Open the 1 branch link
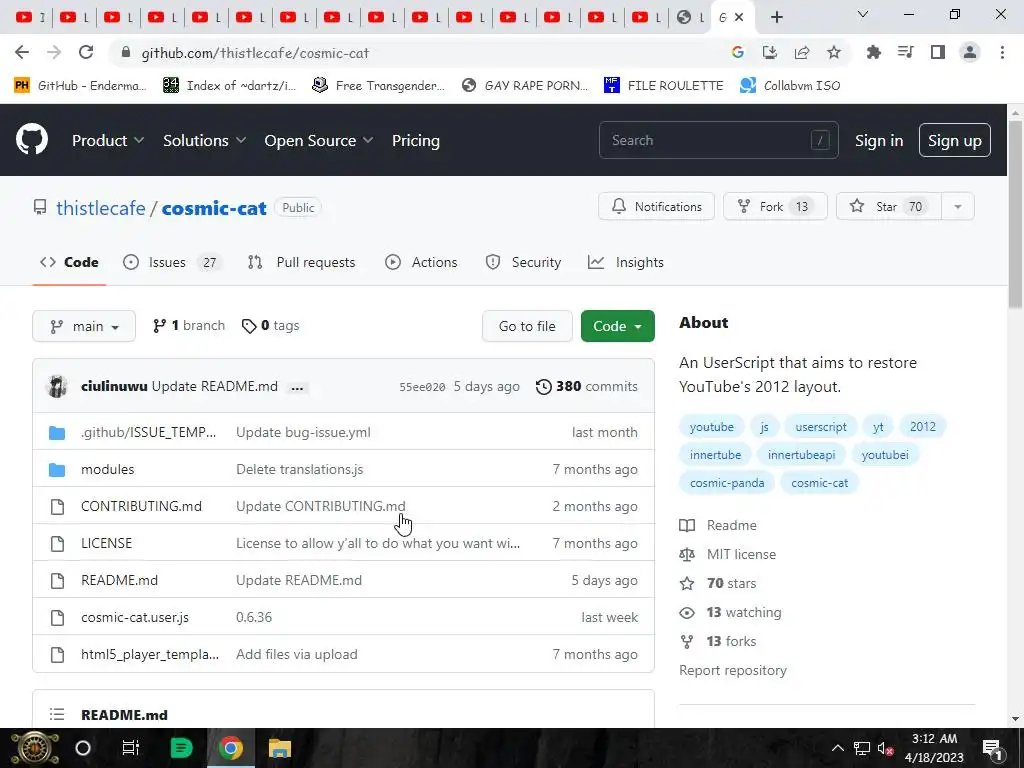The image size is (1024, 768). click(189, 325)
